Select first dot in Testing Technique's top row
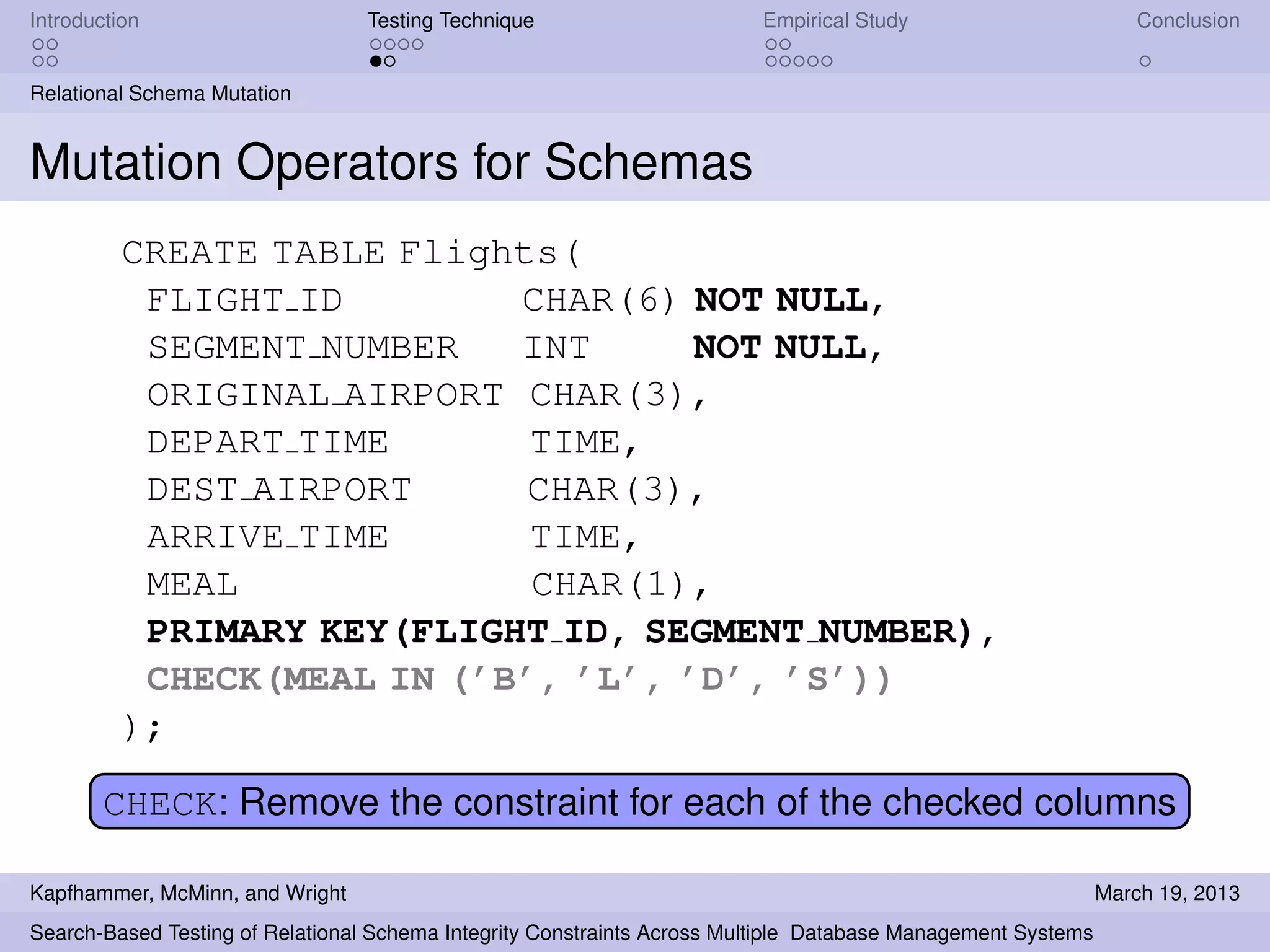 point(376,45)
